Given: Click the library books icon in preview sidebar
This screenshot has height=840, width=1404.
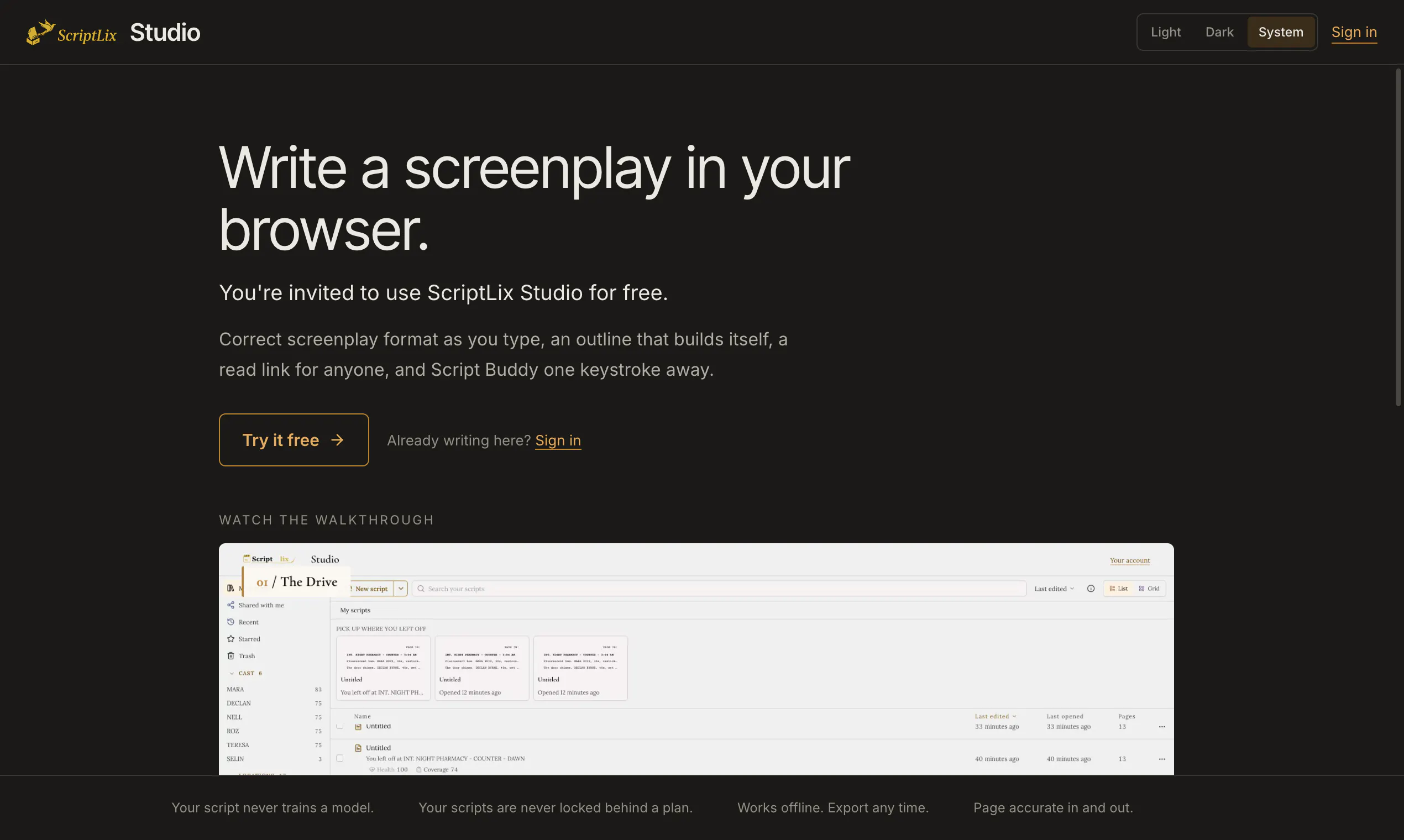Looking at the screenshot, I should click(230, 588).
